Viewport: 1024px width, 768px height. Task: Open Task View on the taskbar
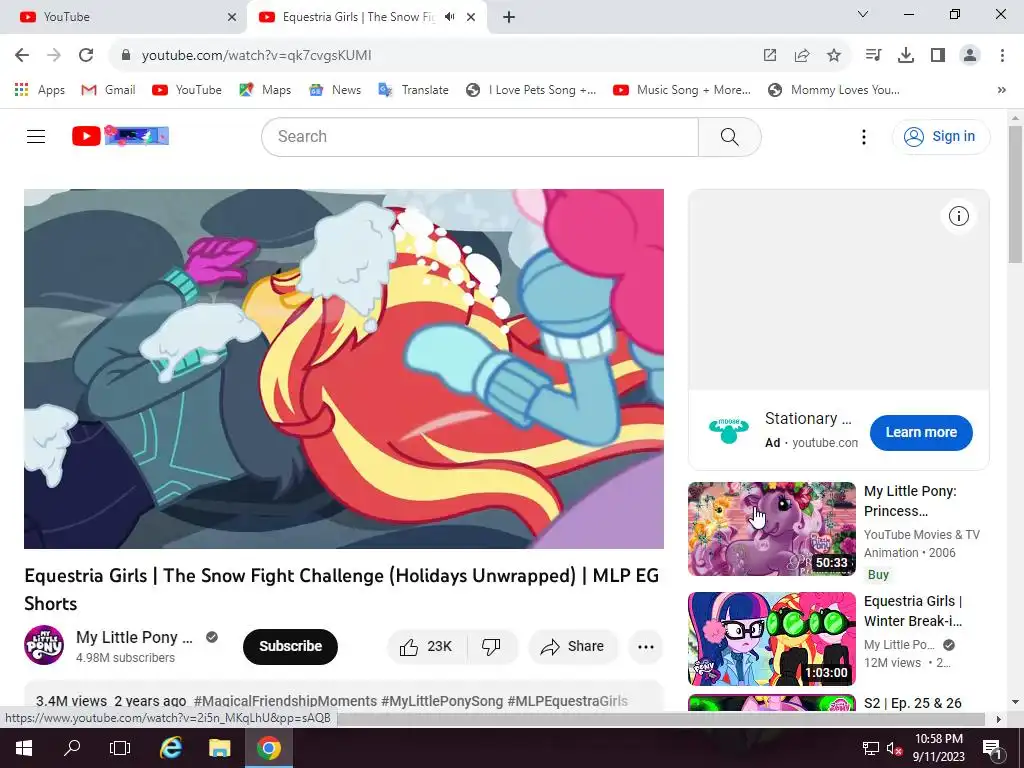click(120, 748)
